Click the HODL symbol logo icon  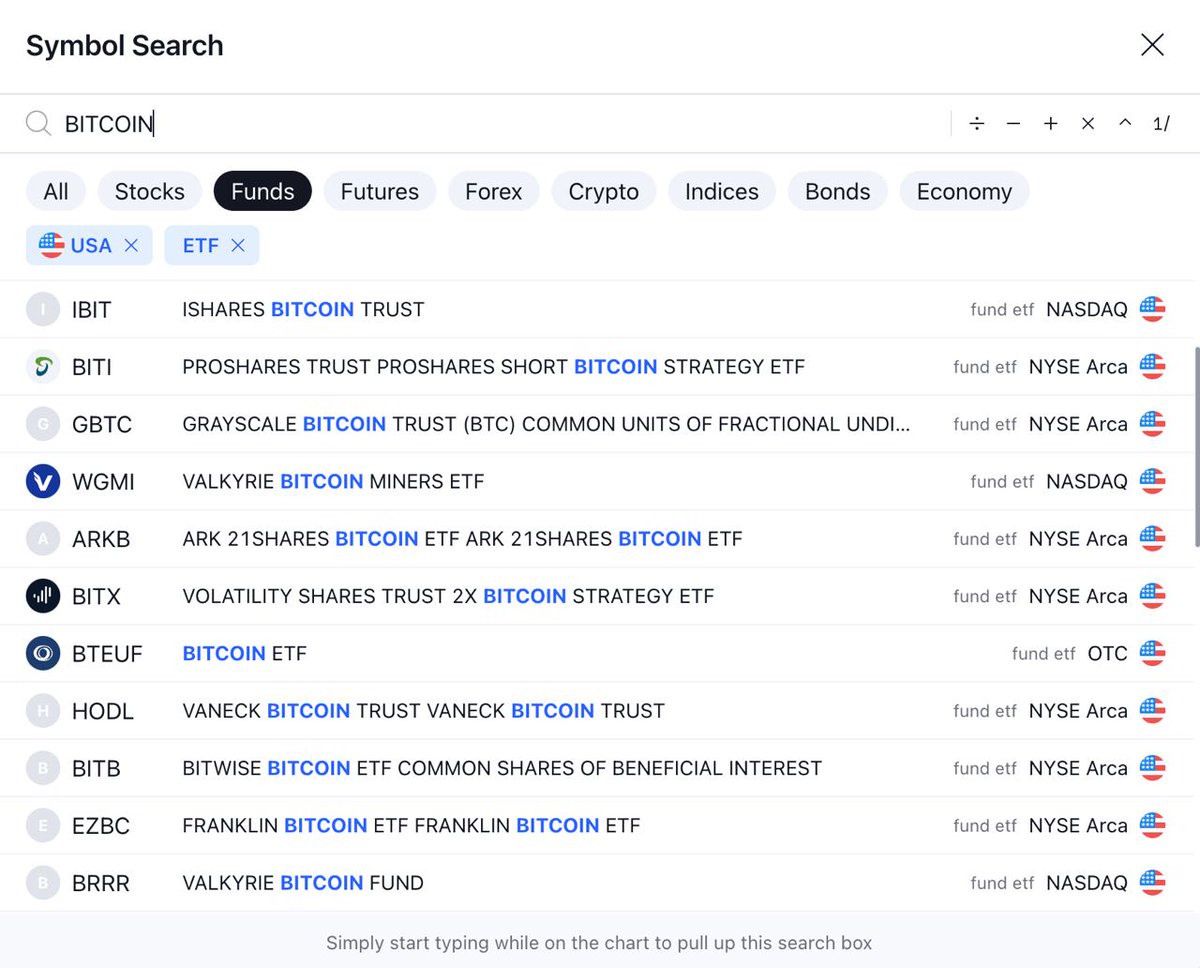coord(43,711)
